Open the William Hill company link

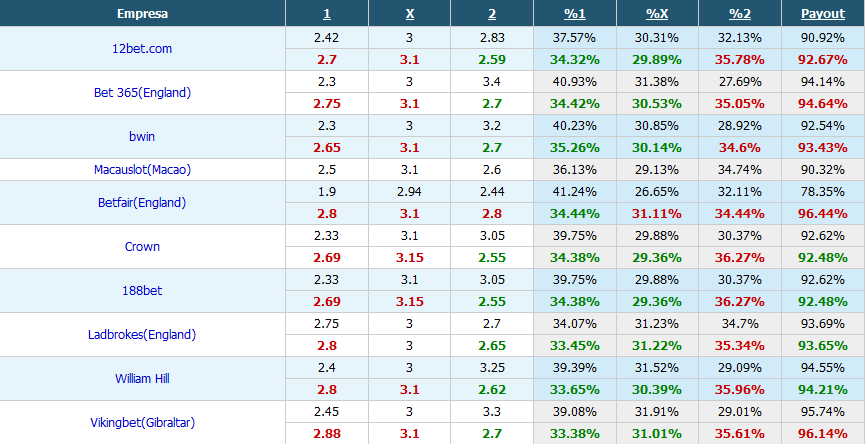[x=142, y=379]
